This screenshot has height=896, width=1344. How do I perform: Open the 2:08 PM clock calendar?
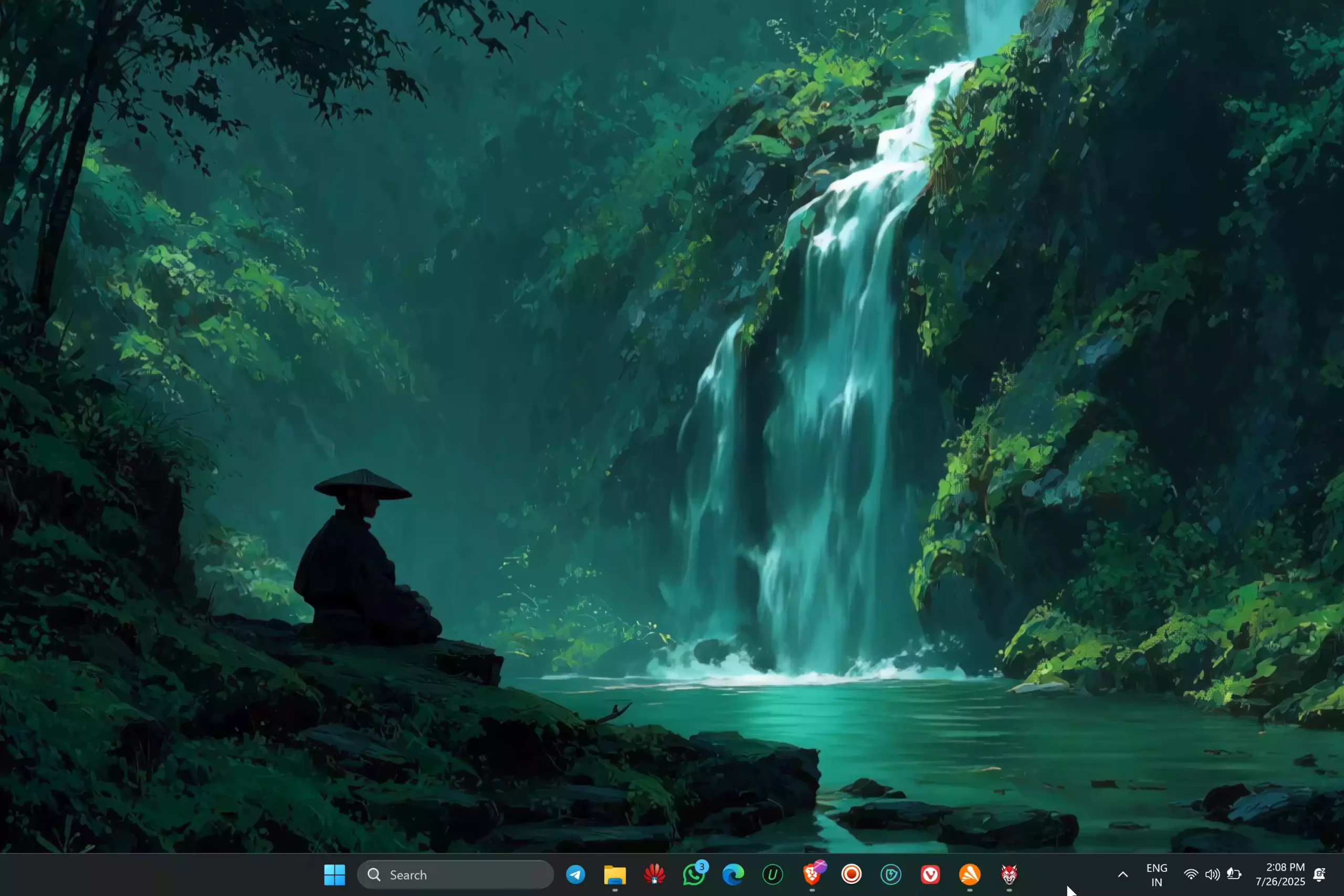point(1280,874)
